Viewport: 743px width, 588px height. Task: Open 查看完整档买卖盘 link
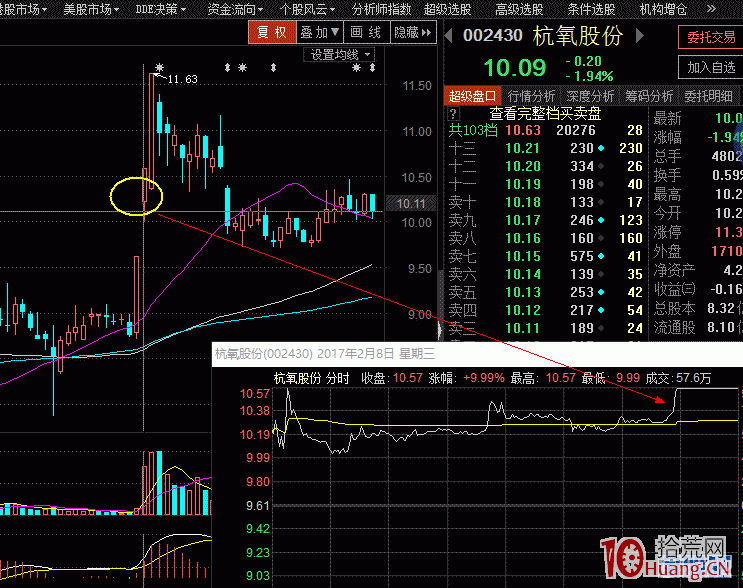tap(545, 113)
